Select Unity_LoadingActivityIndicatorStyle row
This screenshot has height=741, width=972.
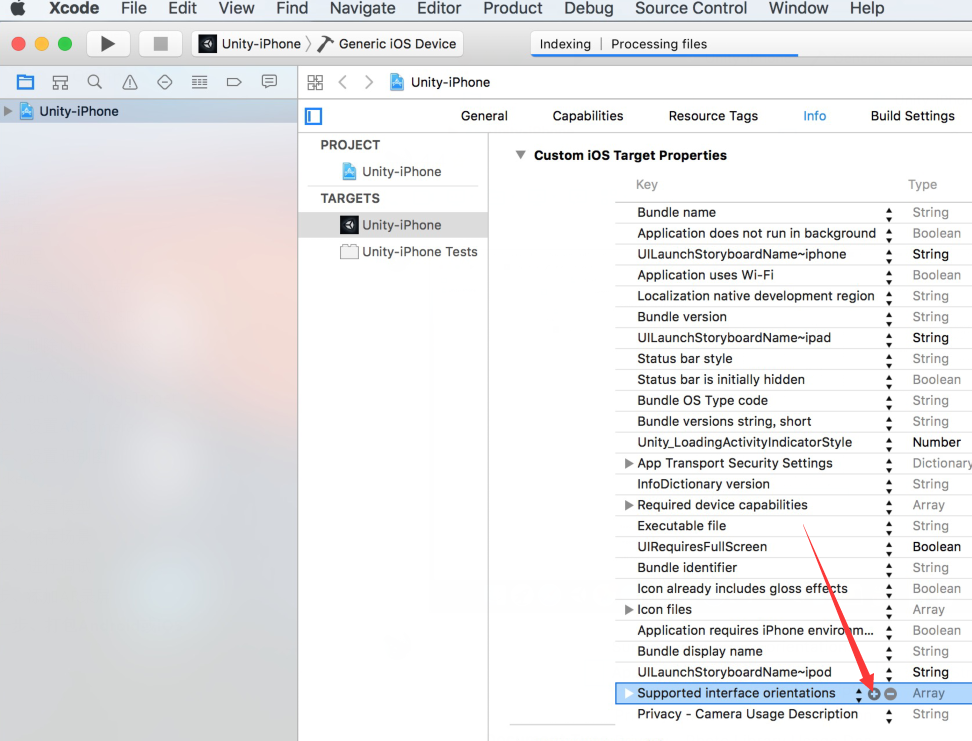(793, 442)
